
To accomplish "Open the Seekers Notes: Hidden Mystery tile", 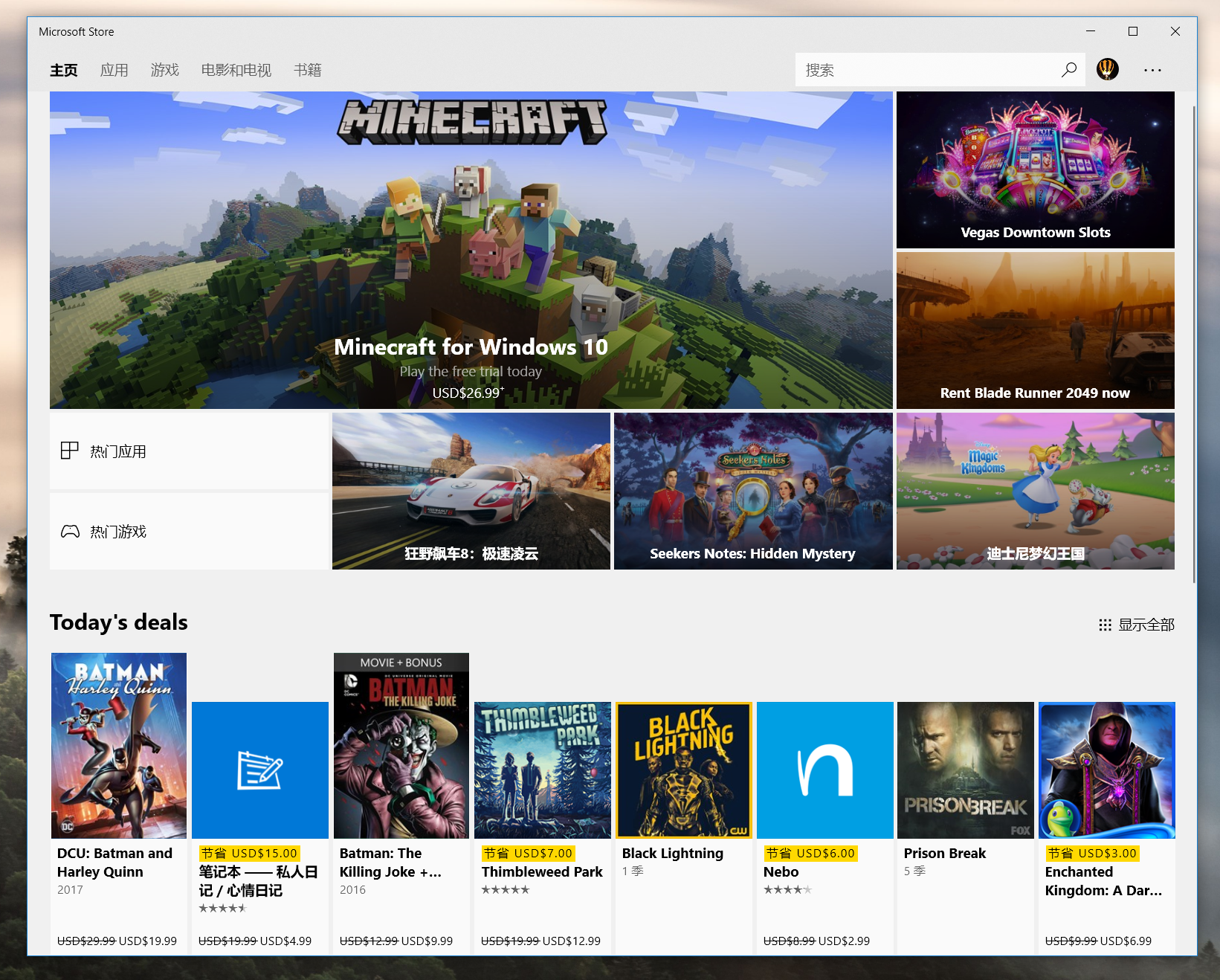I will click(753, 491).
